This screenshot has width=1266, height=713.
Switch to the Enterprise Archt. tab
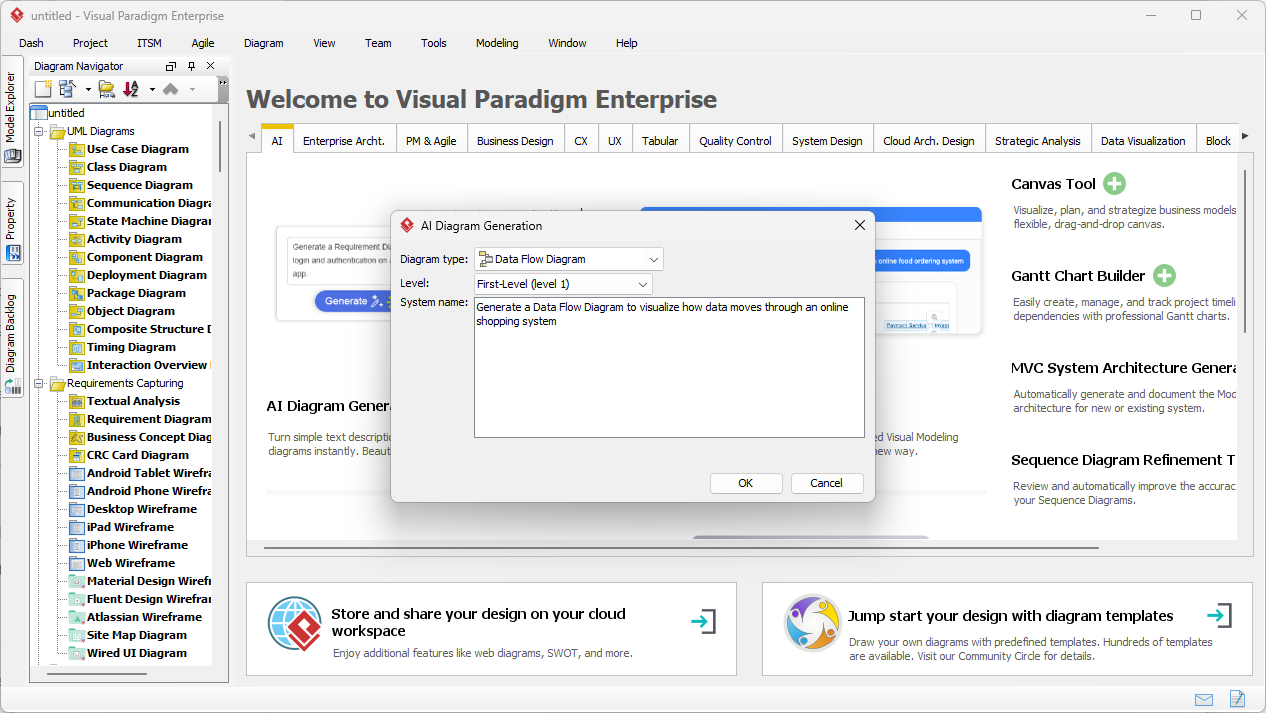(344, 140)
